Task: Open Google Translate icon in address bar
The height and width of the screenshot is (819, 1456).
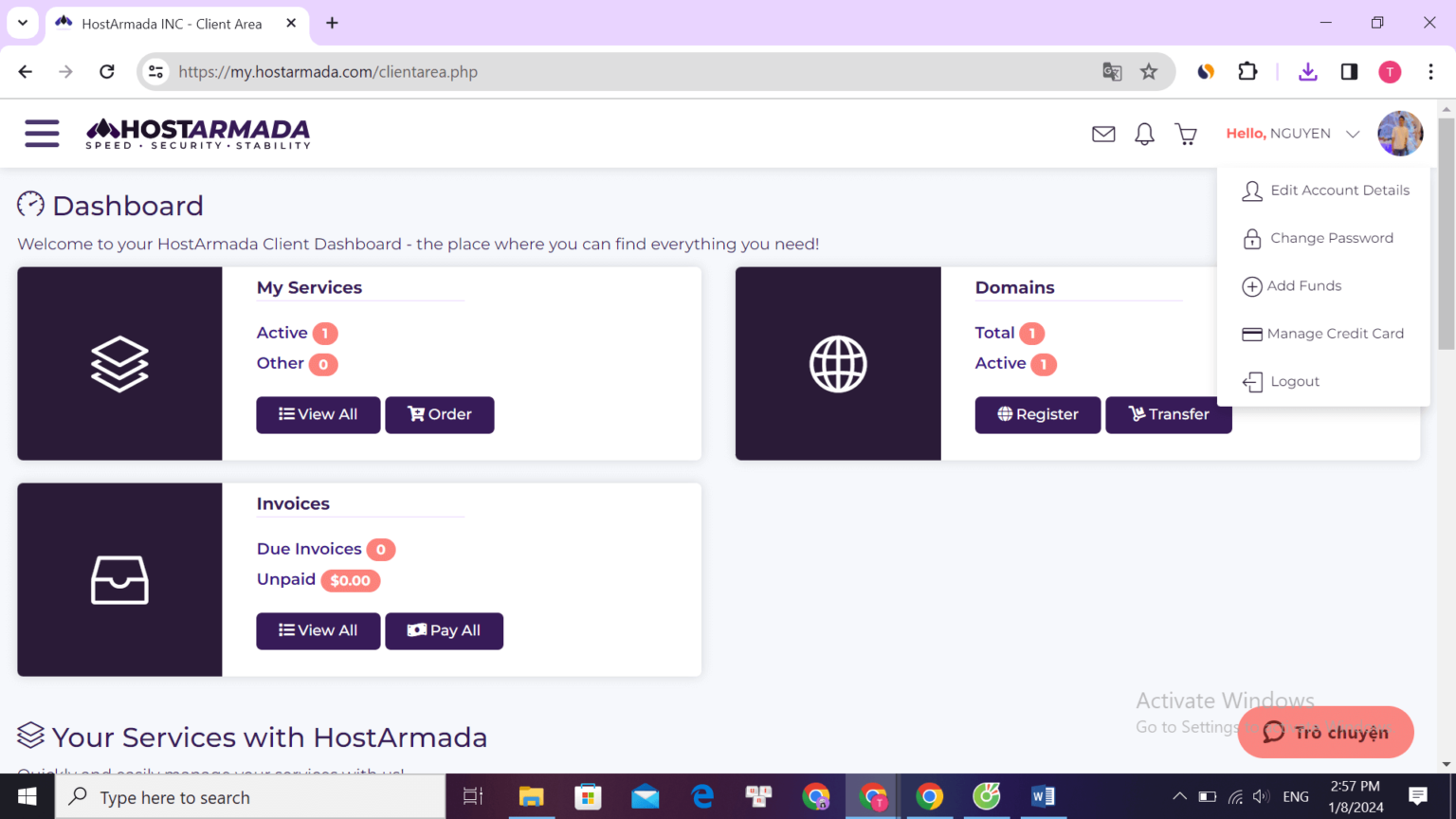Action: coord(1111,71)
